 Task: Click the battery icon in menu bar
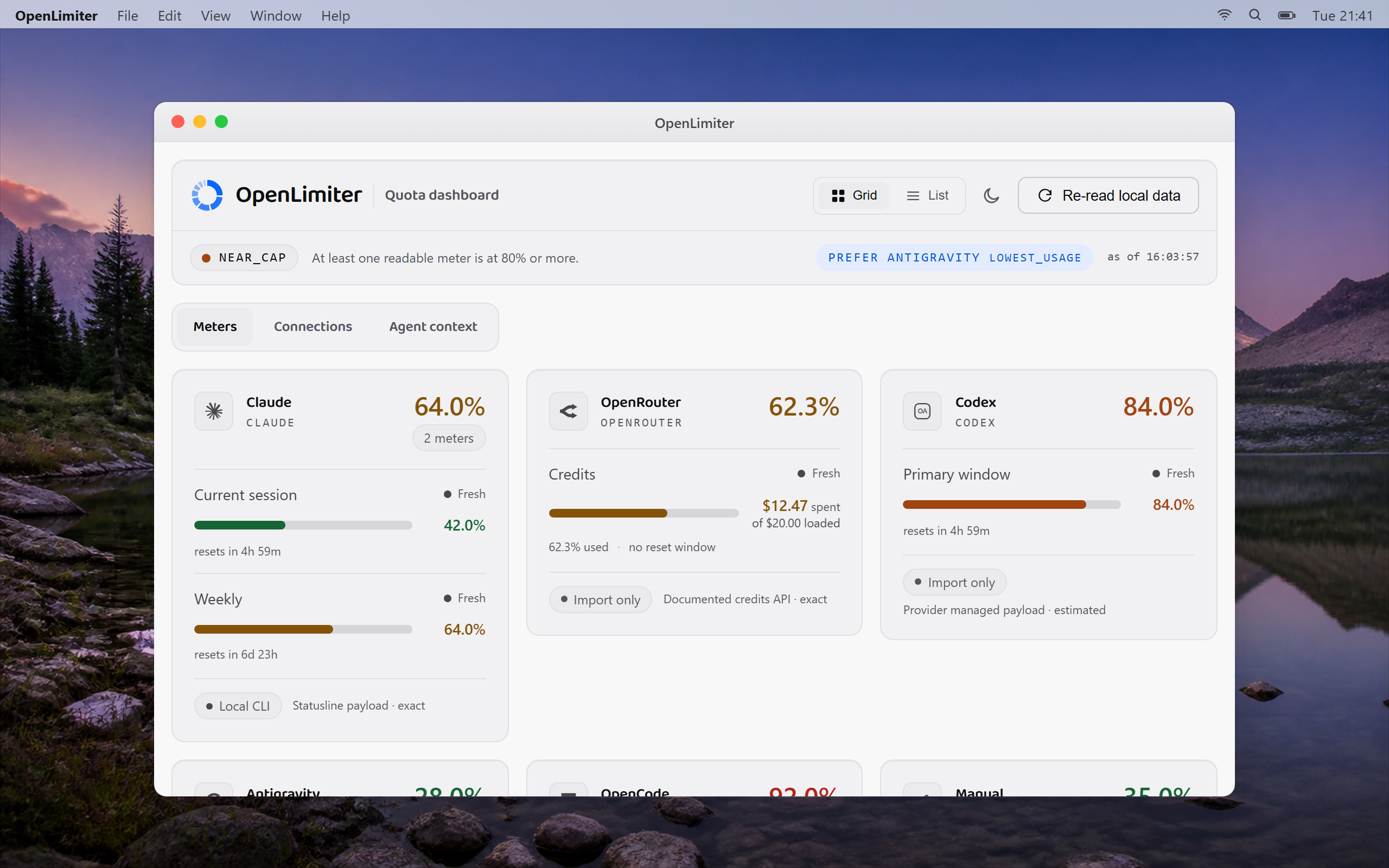coord(1286,16)
